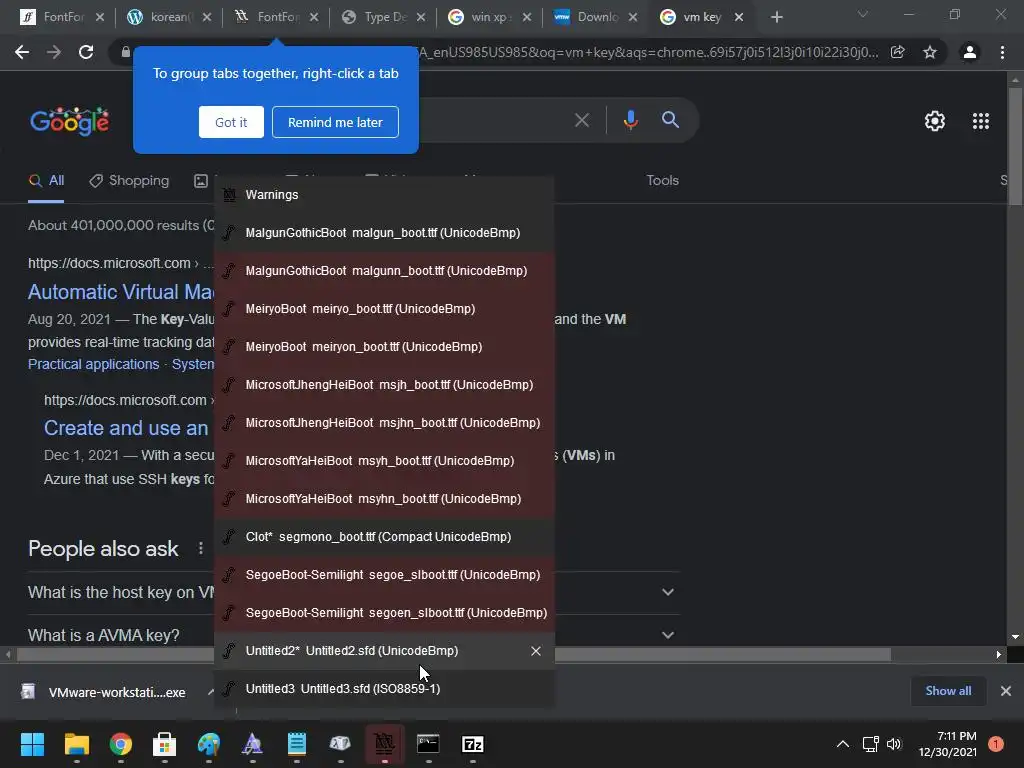1024x768 pixels.
Task: Open search Tools
Action: (x=662, y=180)
